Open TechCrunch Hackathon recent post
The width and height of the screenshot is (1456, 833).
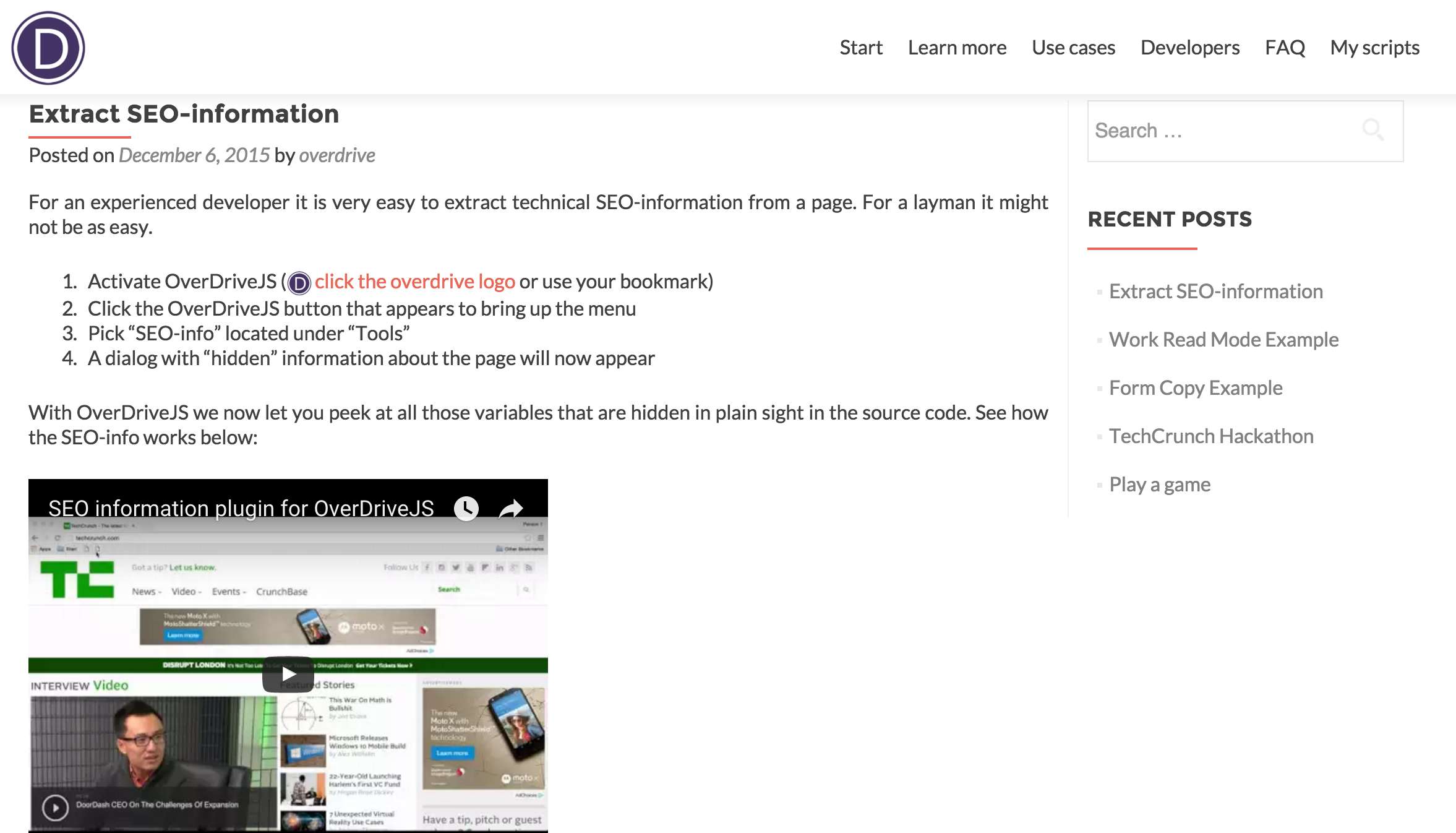point(1210,436)
